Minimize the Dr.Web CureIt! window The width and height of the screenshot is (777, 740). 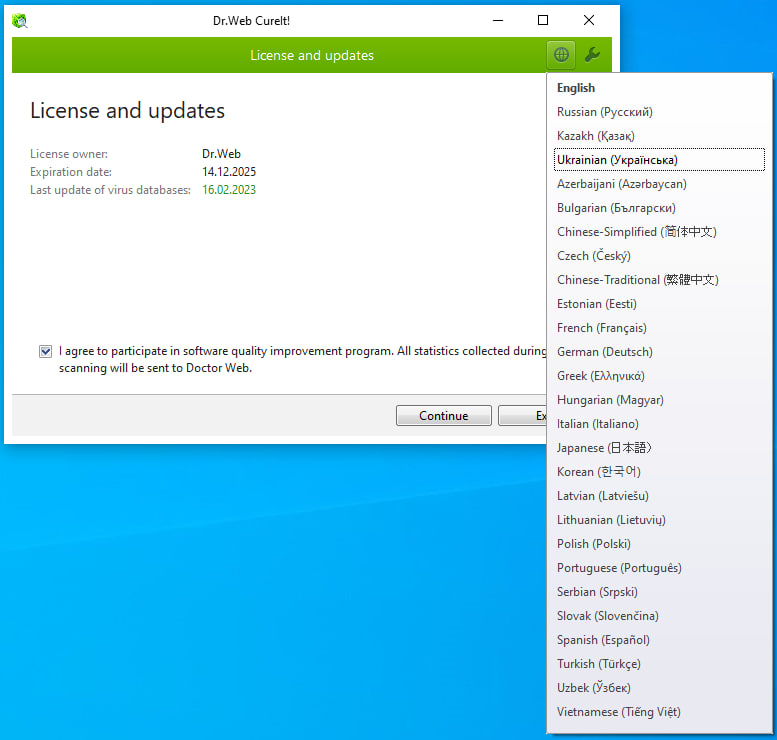pyautogui.click(x=498, y=20)
